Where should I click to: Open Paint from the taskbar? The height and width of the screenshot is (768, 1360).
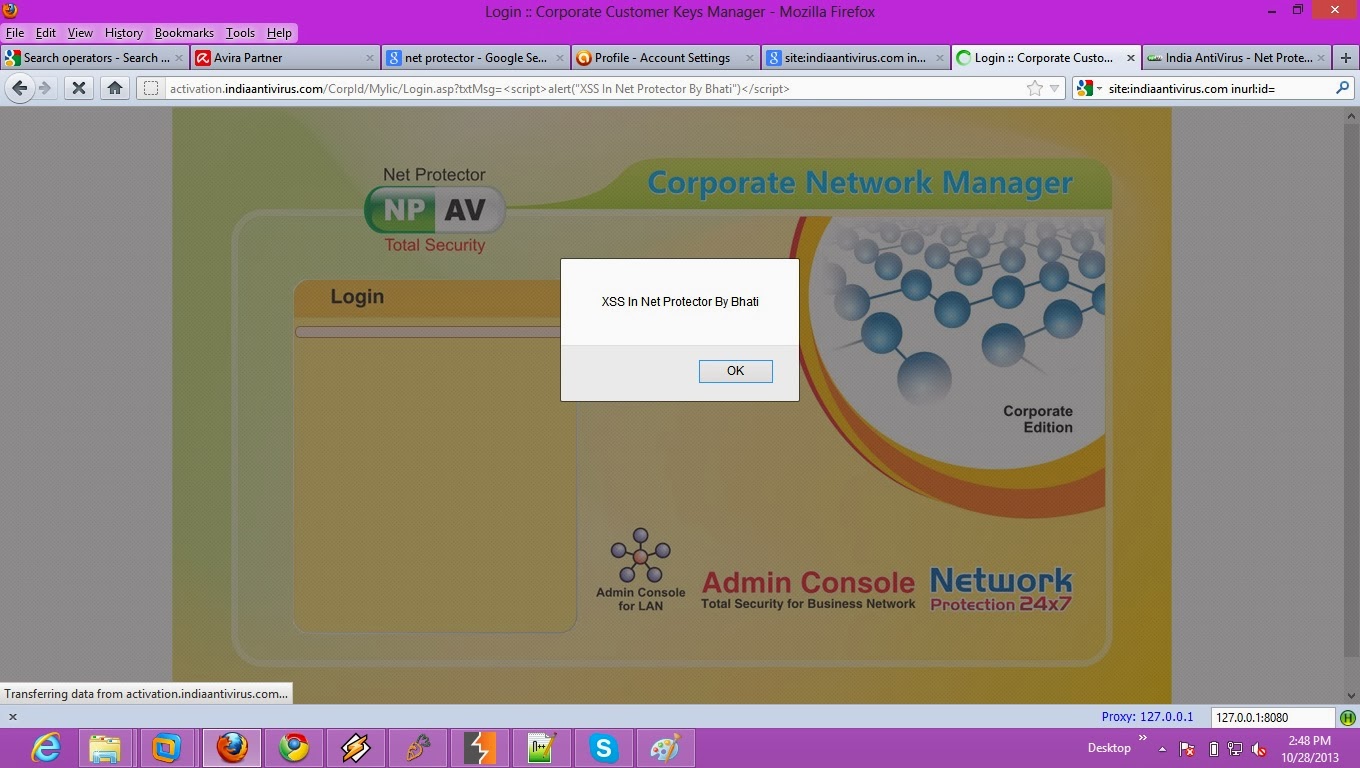[x=665, y=748]
